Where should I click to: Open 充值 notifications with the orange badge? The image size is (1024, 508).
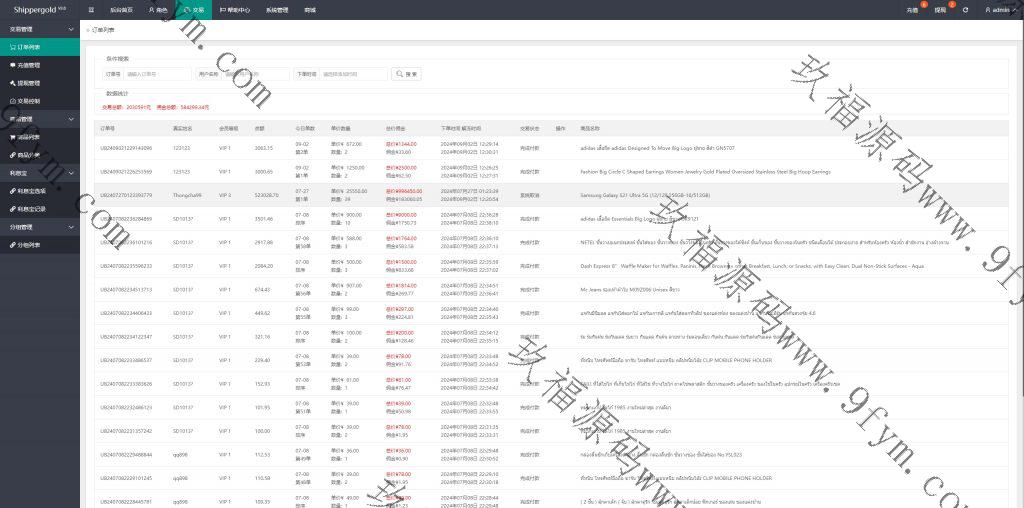point(912,9)
